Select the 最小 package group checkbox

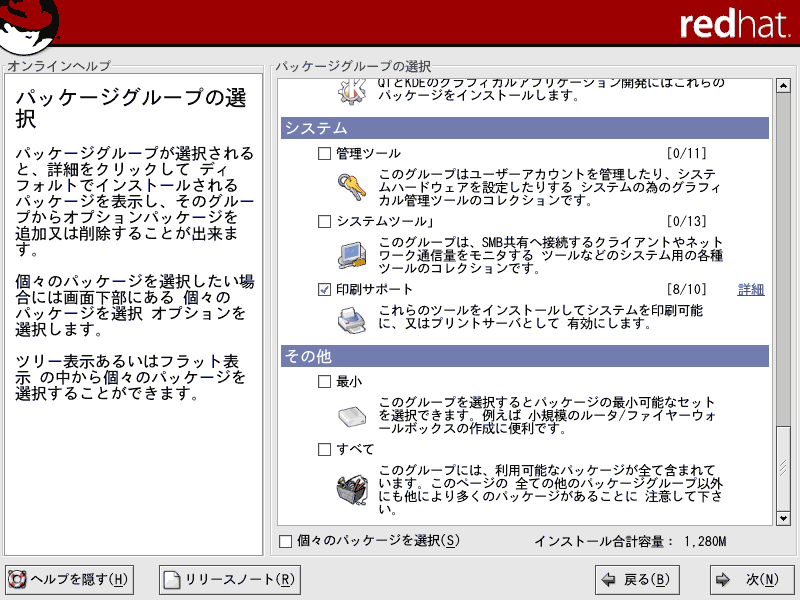tap(324, 382)
